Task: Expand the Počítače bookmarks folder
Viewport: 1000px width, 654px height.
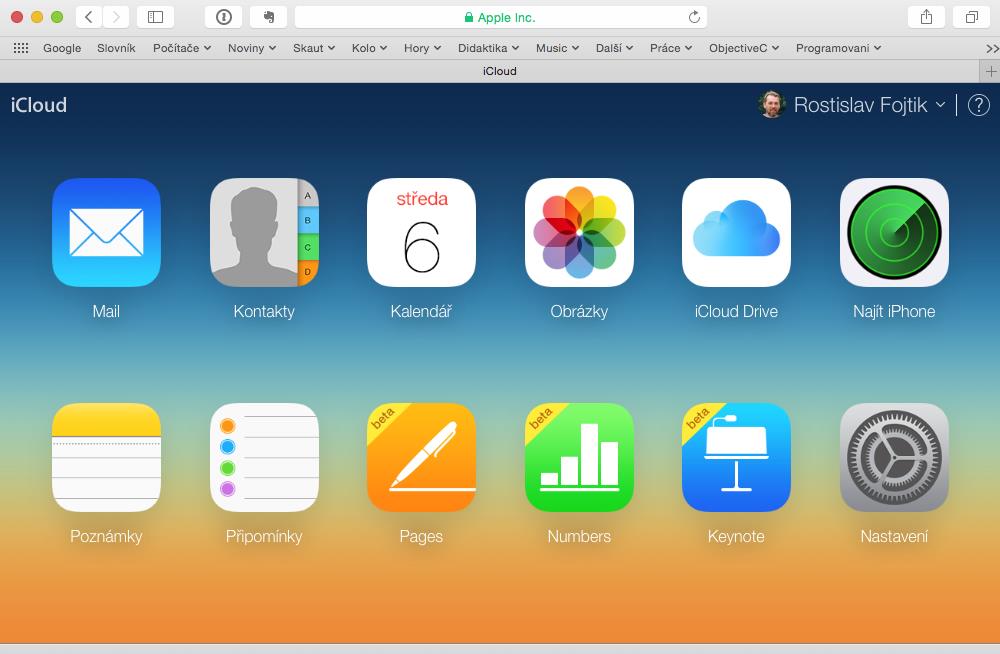Action: coord(182,48)
